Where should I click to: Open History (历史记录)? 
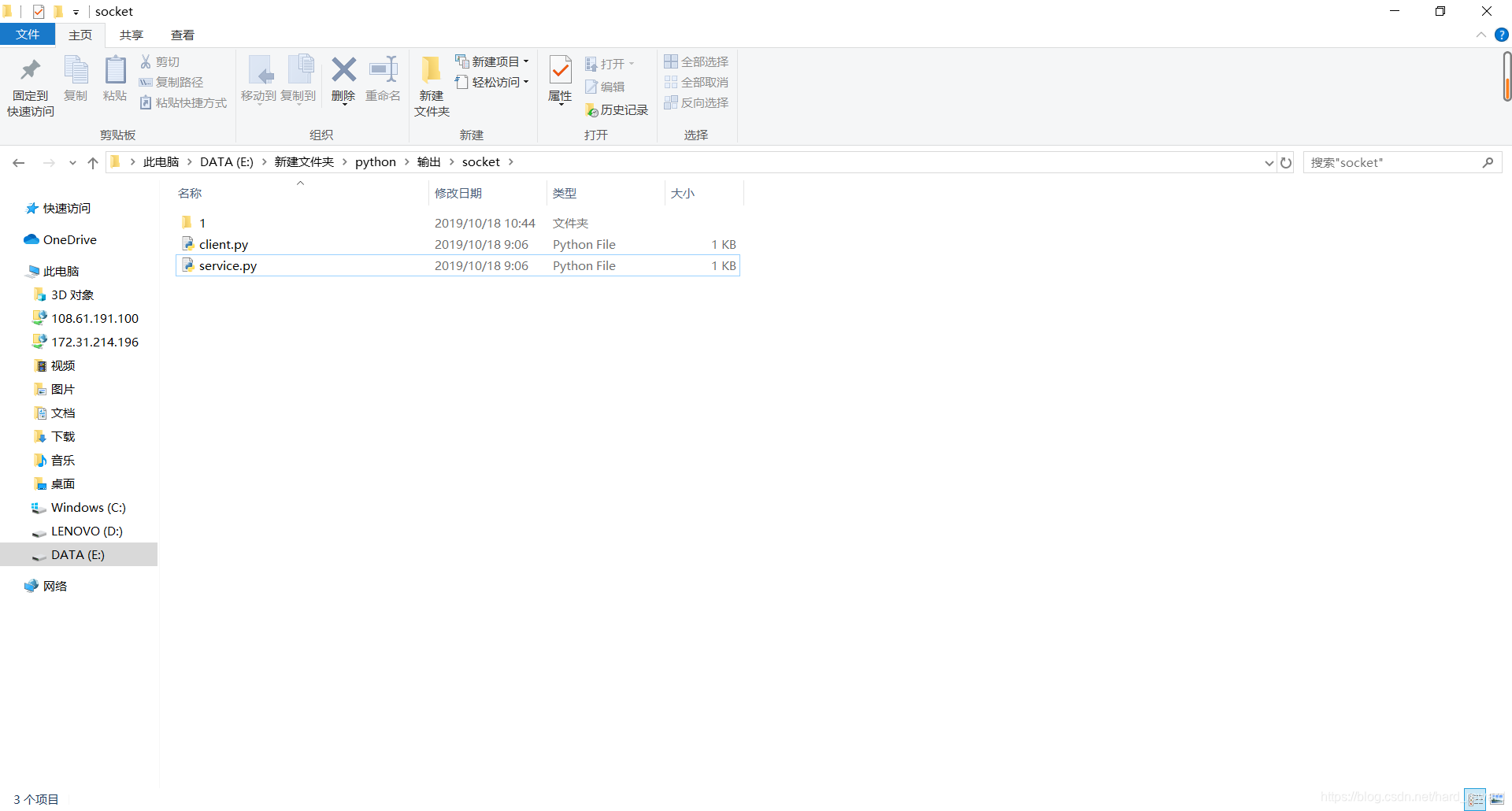617,110
